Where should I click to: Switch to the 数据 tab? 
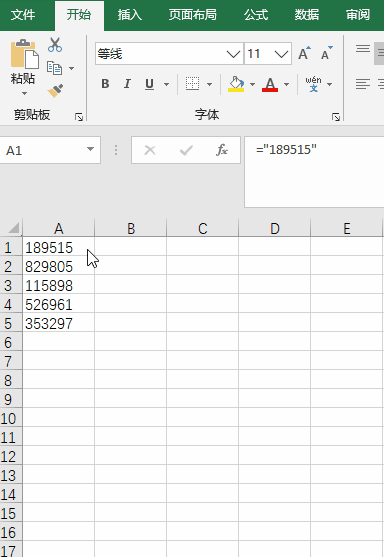pyautogui.click(x=307, y=15)
